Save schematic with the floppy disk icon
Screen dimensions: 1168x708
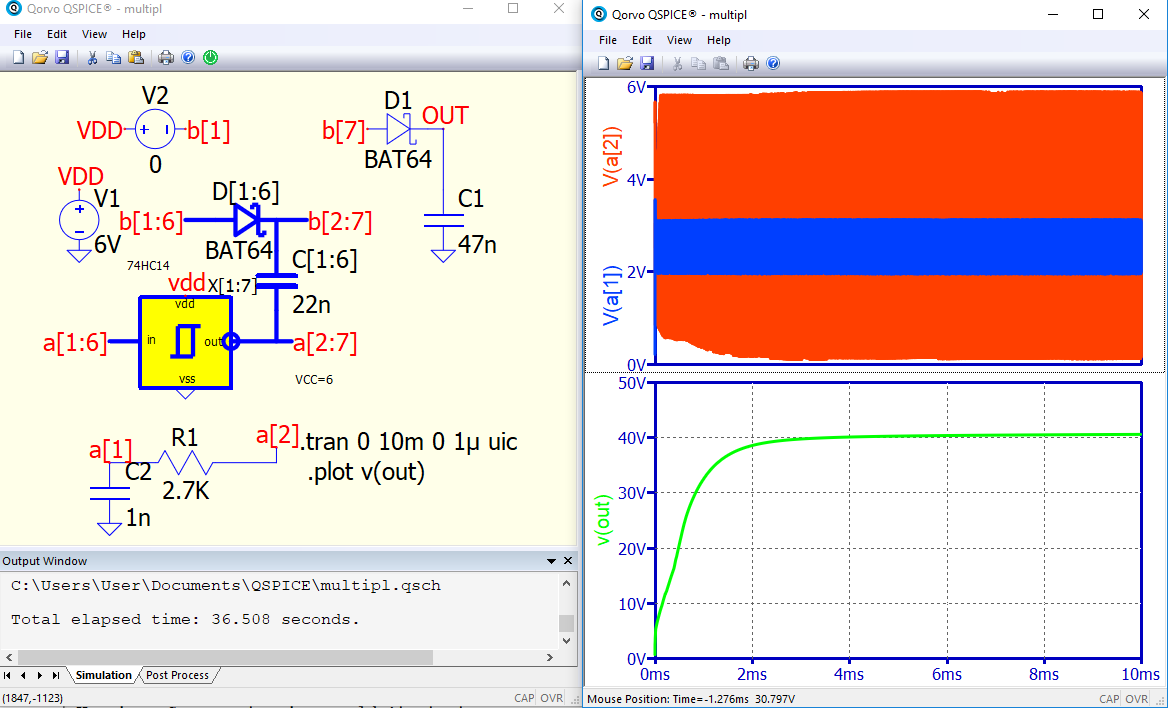tap(62, 57)
